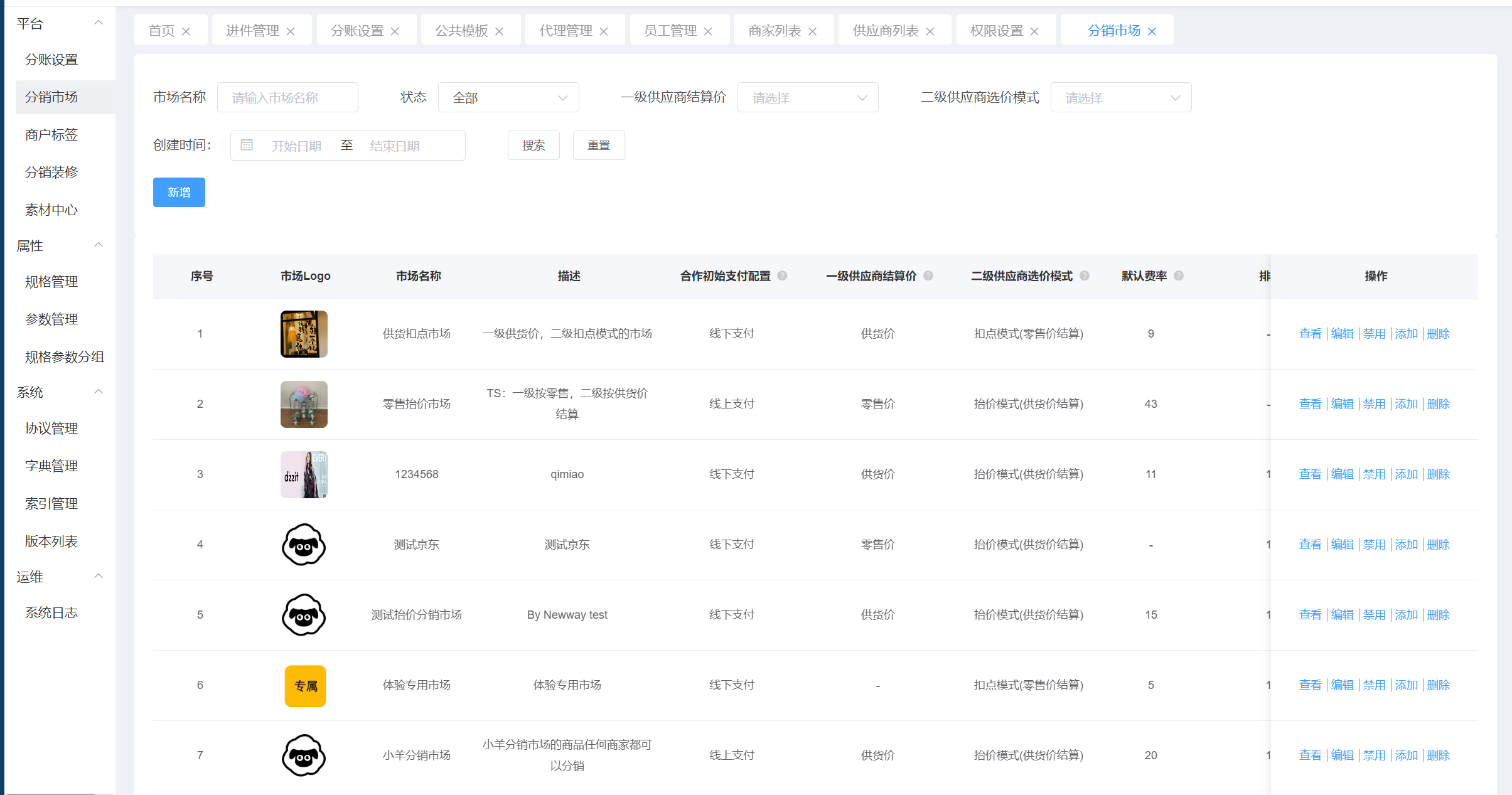Collapse the 平台 sidebar group

pos(99,23)
